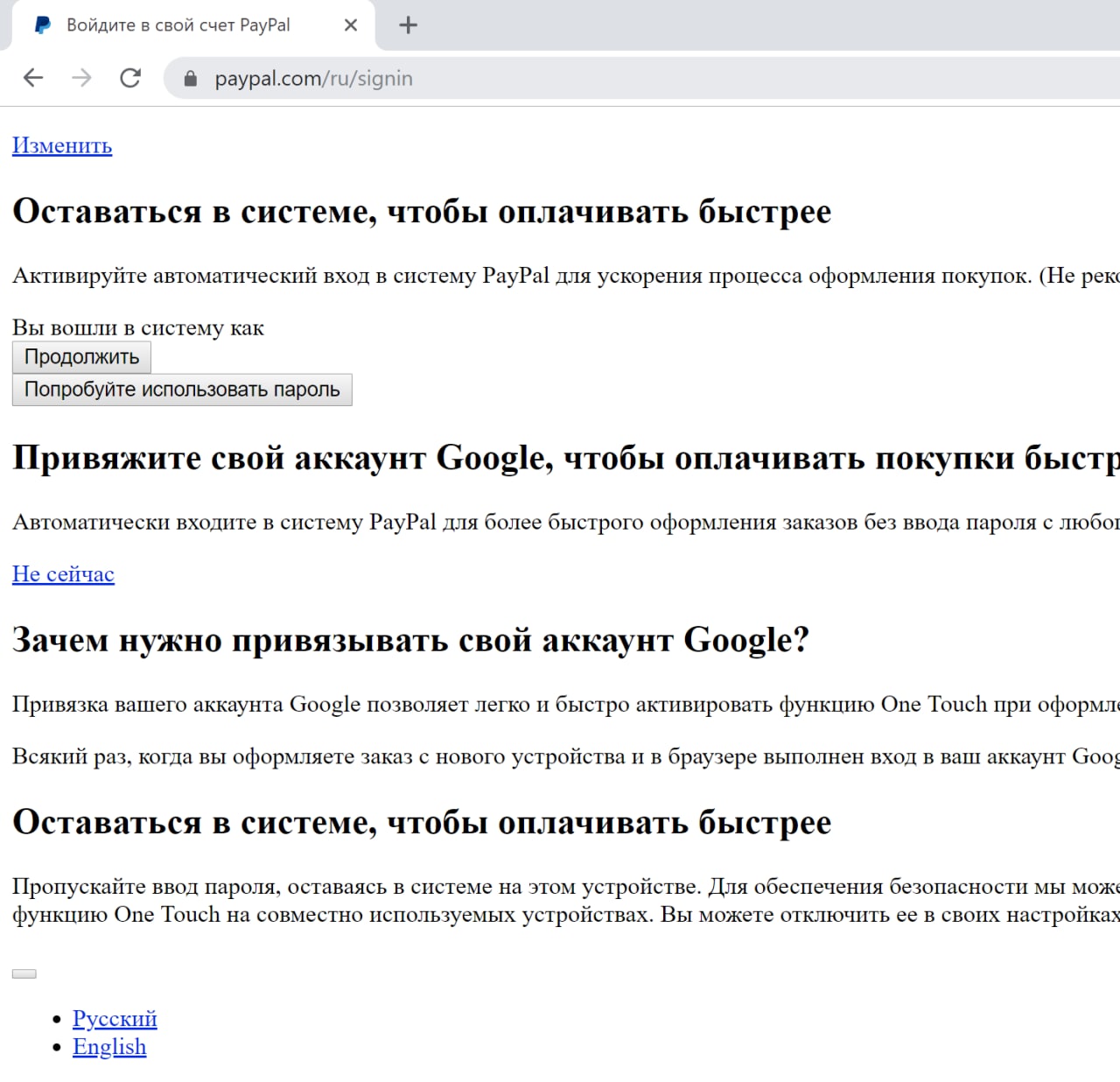The width and height of the screenshot is (1120, 1082).
Task: Click the paragraph starting "Пропускайте ввод пароля"
Action: click(566, 900)
